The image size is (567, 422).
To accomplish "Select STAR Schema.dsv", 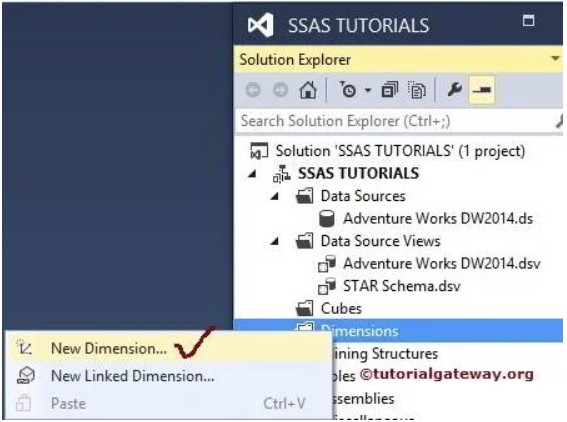I will [401, 286].
